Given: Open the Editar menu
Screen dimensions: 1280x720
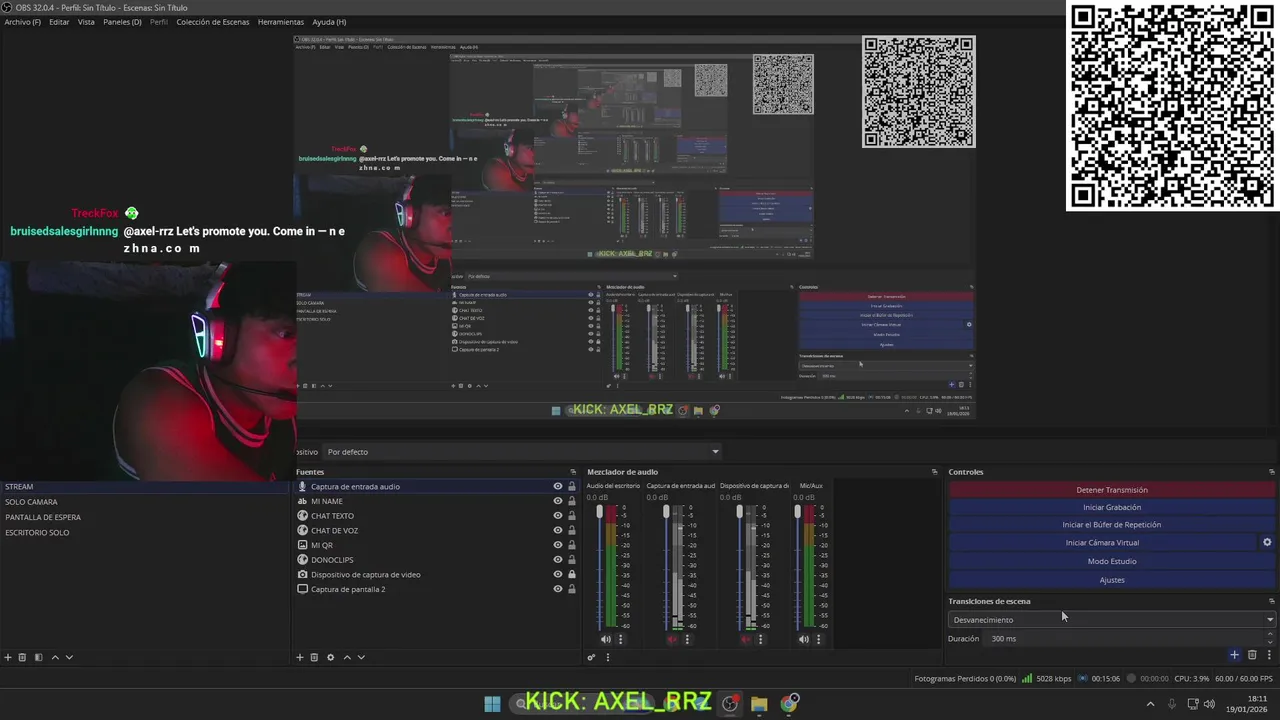Looking at the screenshot, I should click(59, 22).
